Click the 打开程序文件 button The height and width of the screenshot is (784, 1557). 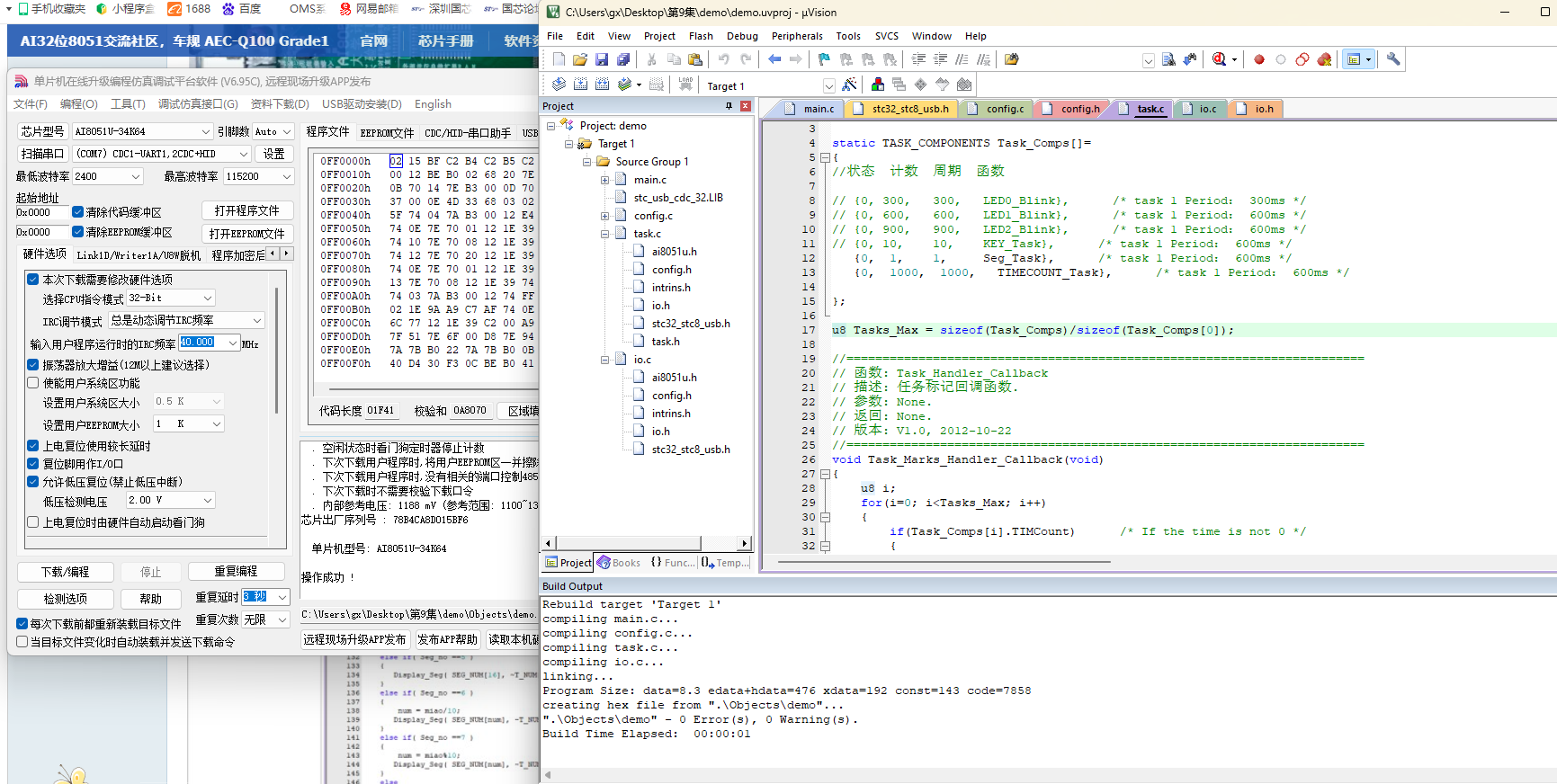(x=246, y=210)
